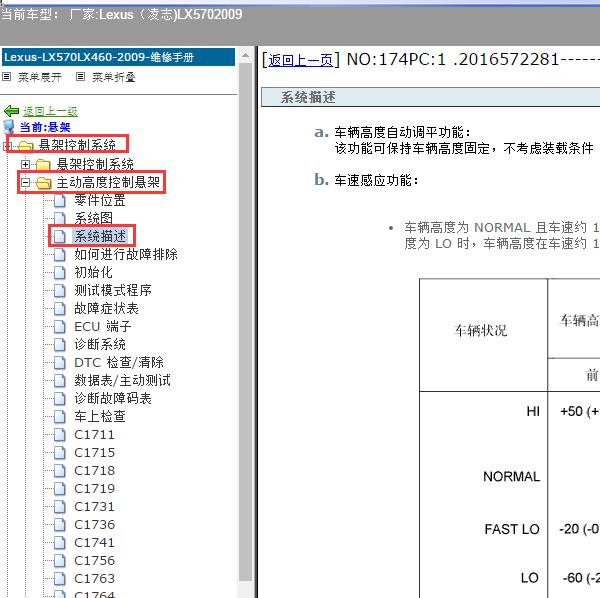Click 菜单折叠 to collapse all menus

[114, 77]
